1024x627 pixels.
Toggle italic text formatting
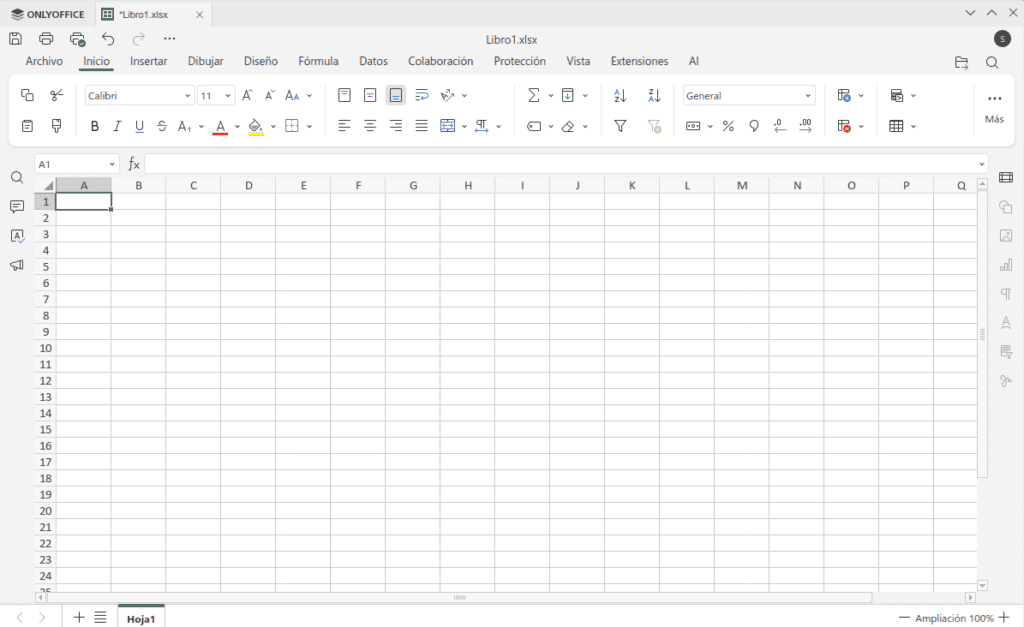coord(117,126)
